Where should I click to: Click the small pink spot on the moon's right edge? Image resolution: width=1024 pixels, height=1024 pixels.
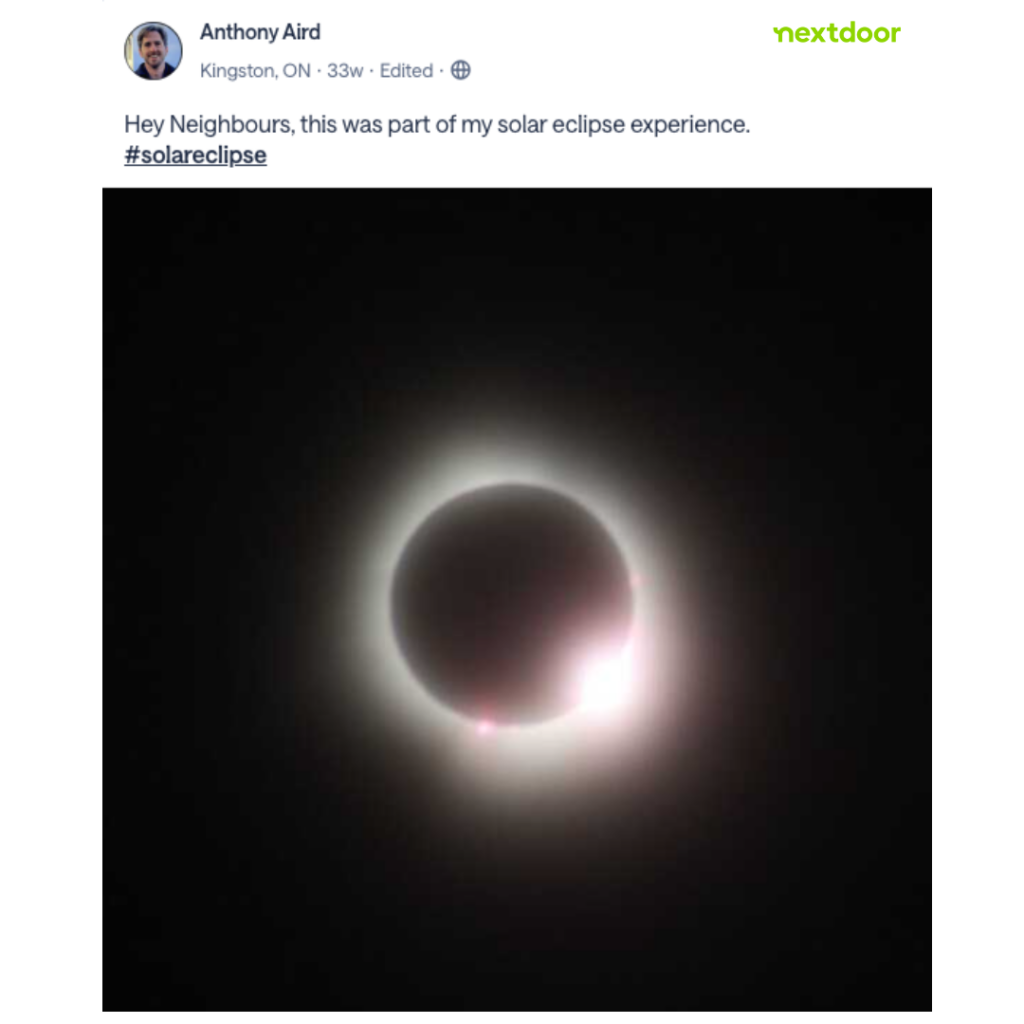[x=636, y=580]
